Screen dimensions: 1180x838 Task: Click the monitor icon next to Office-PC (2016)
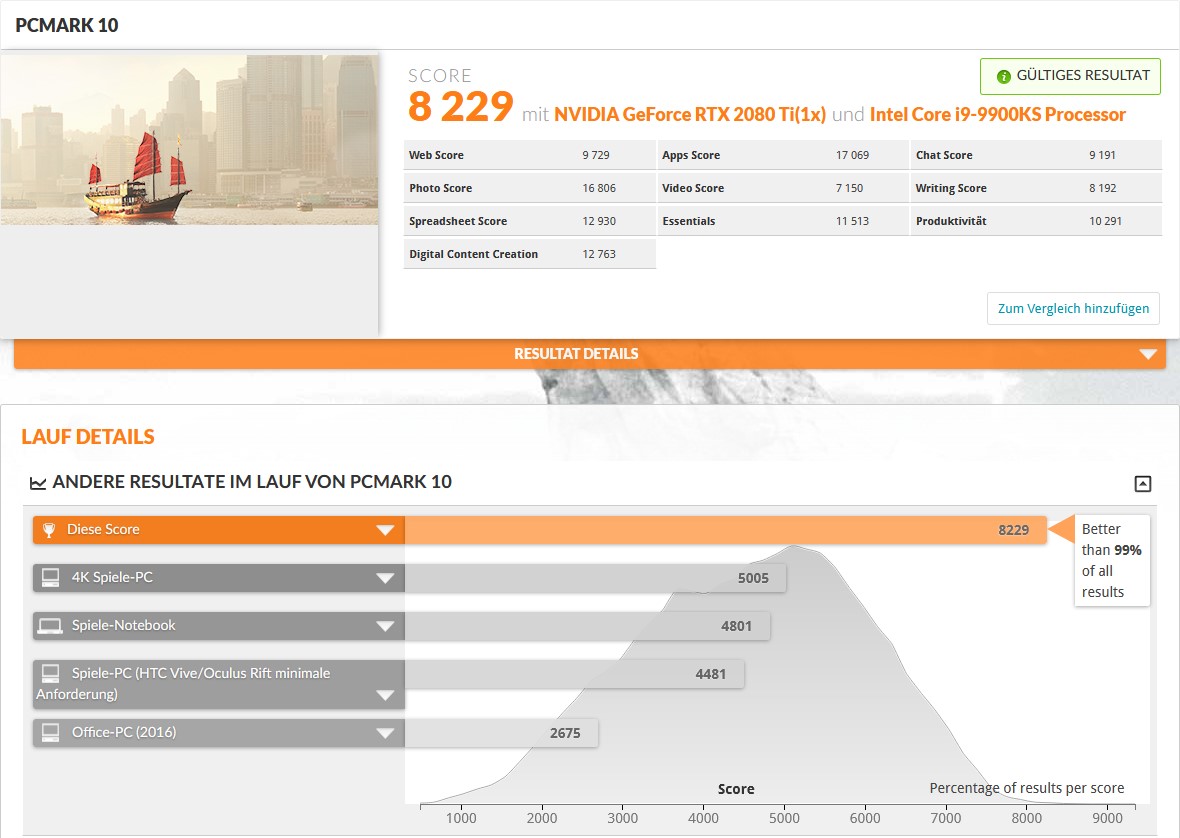pyautogui.click(x=50, y=733)
